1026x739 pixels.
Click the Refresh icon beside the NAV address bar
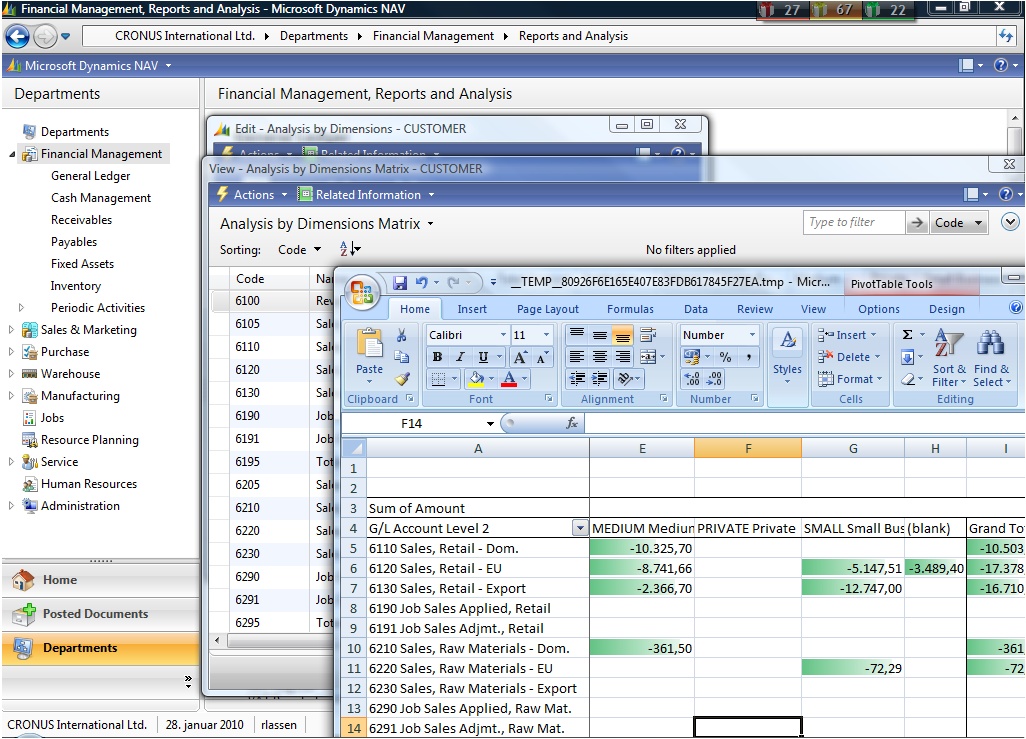[x=1006, y=36]
